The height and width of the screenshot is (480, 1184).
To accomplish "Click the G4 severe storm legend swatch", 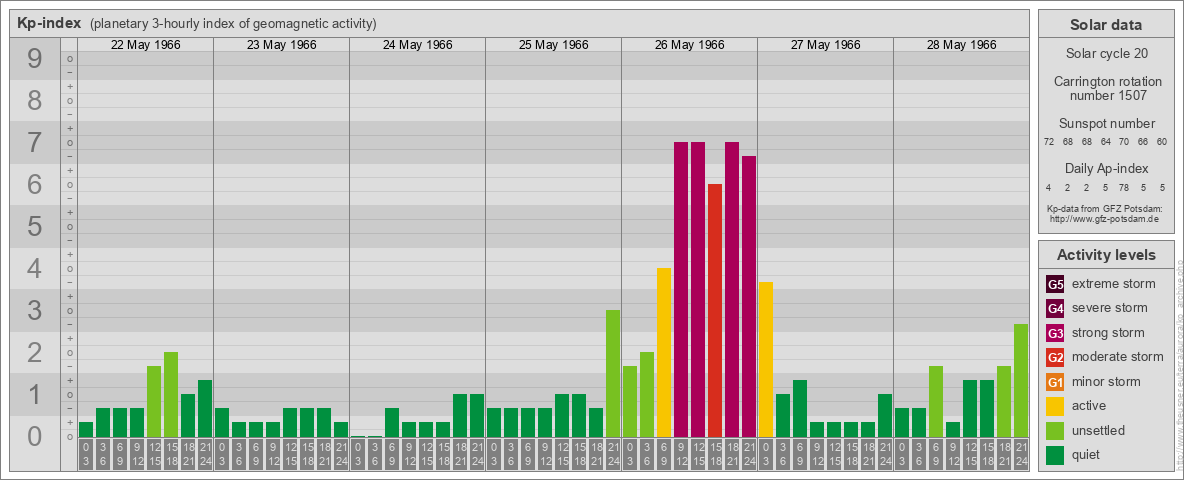I will coord(1055,309).
